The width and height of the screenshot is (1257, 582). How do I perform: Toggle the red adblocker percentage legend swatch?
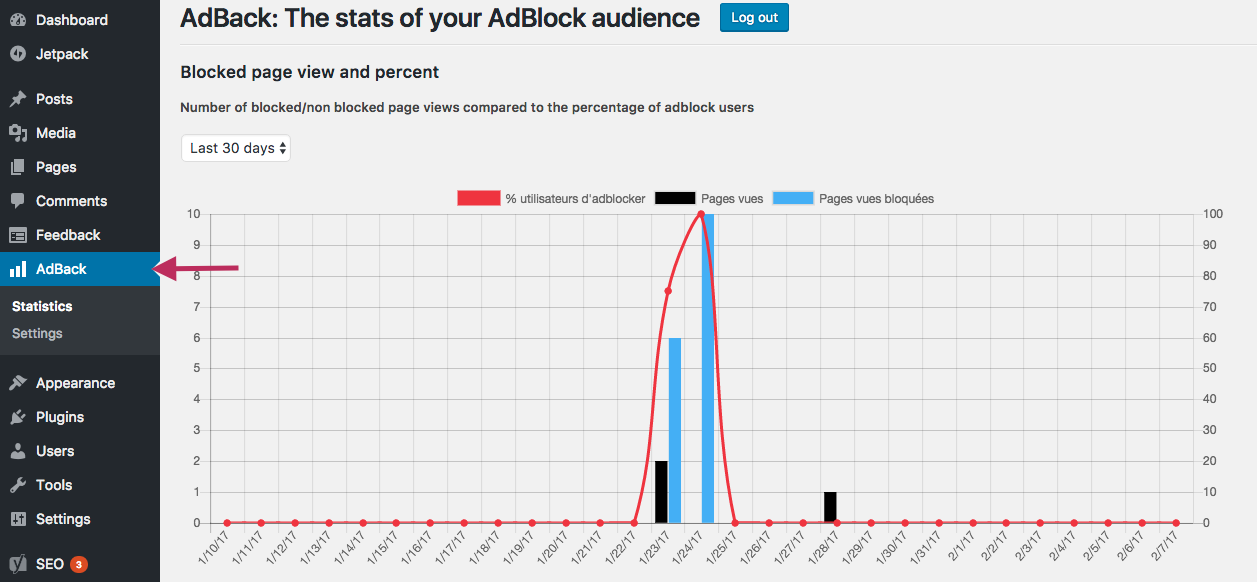pos(478,198)
